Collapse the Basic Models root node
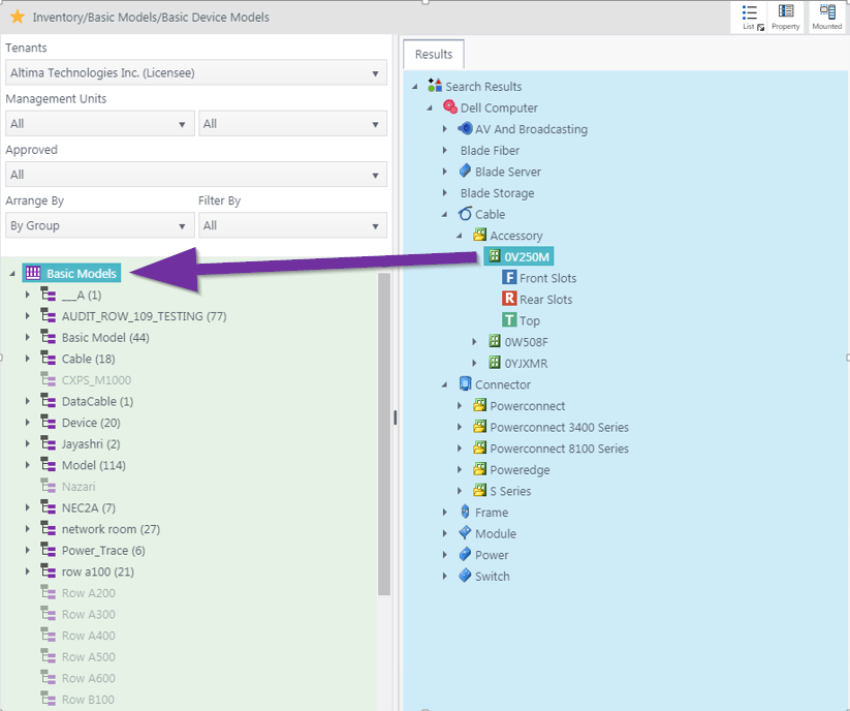This screenshot has height=711, width=850. point(12,274)
